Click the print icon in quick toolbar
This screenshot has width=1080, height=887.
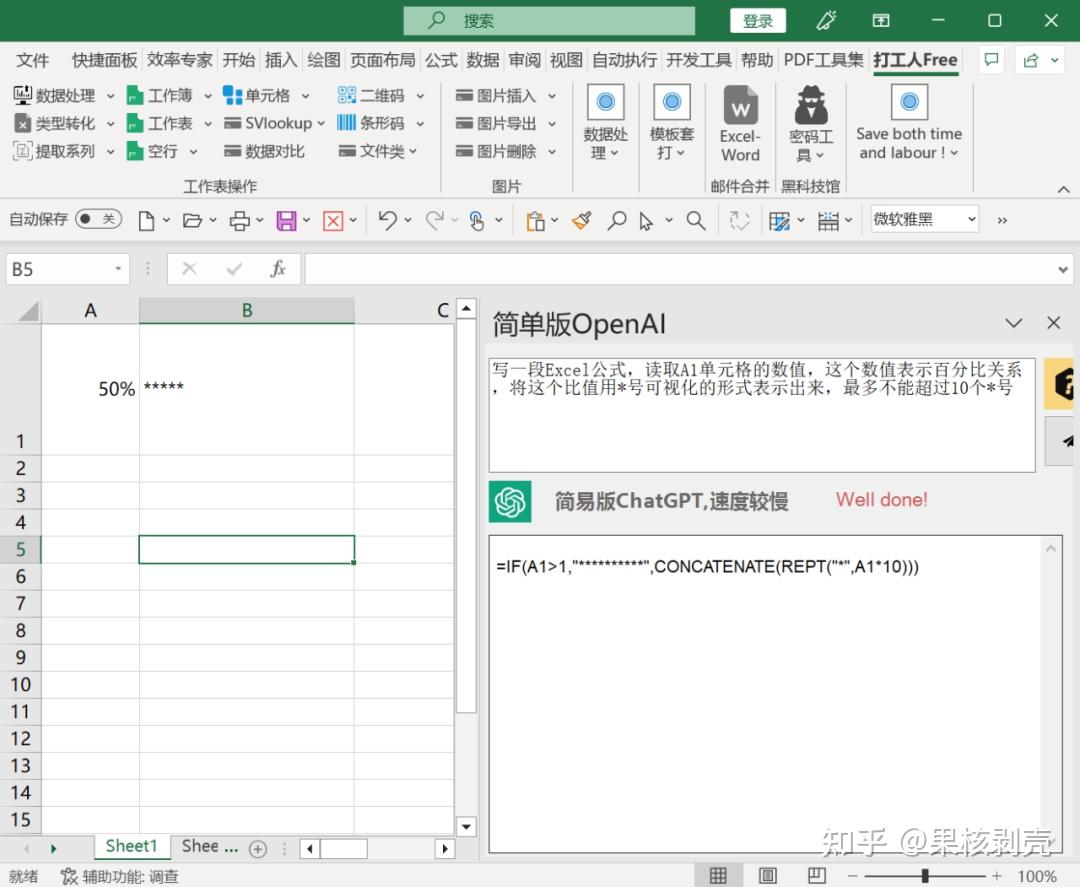pyautogui.click(x=240, y=220)
